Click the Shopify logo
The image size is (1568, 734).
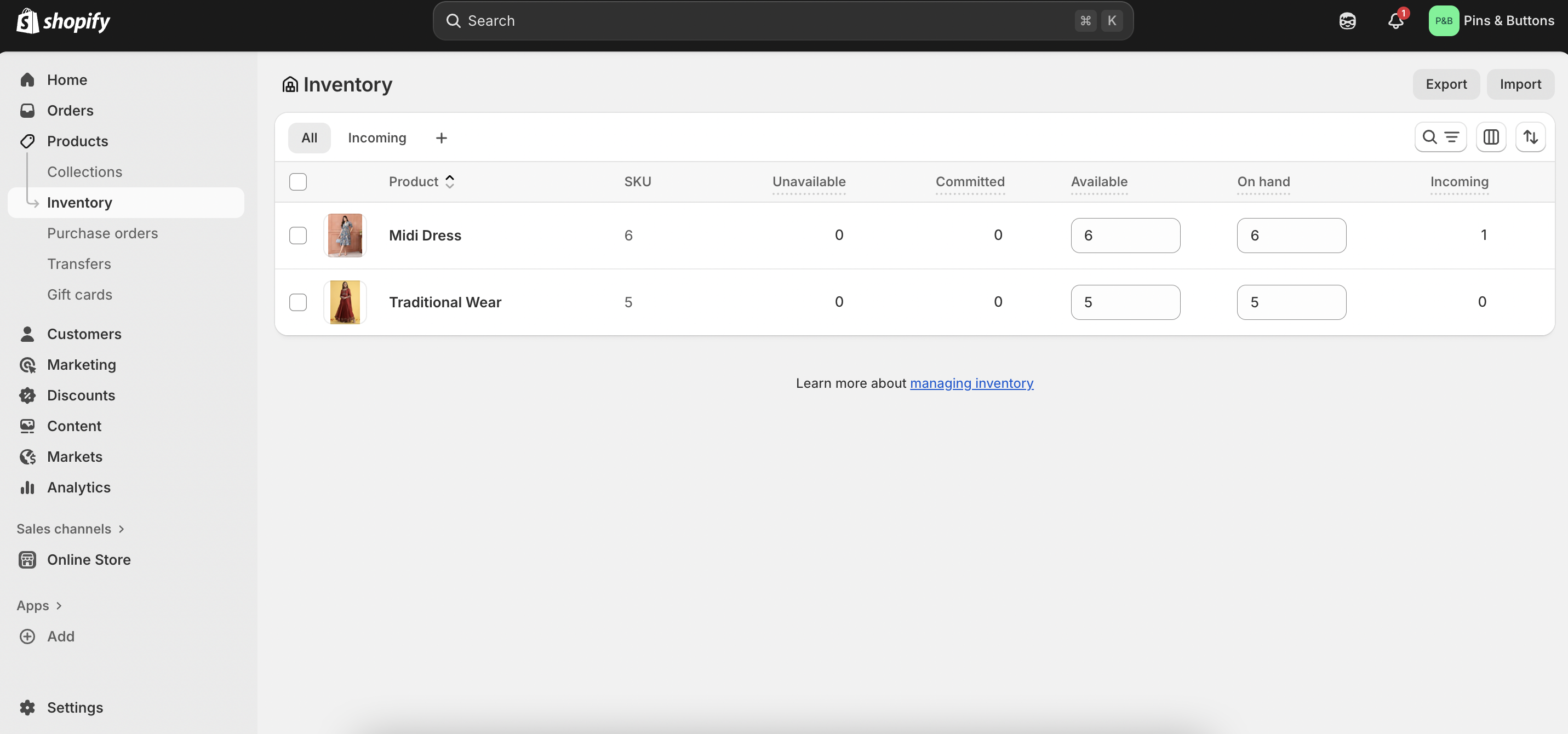pos(64,21)
